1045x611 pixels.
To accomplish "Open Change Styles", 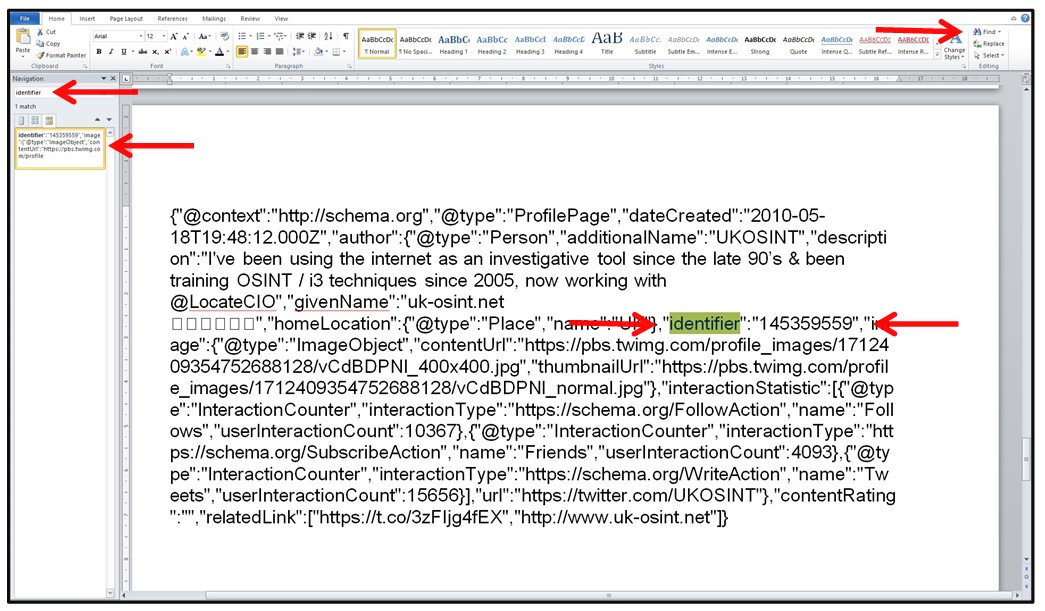I will [x=954, y=45].
